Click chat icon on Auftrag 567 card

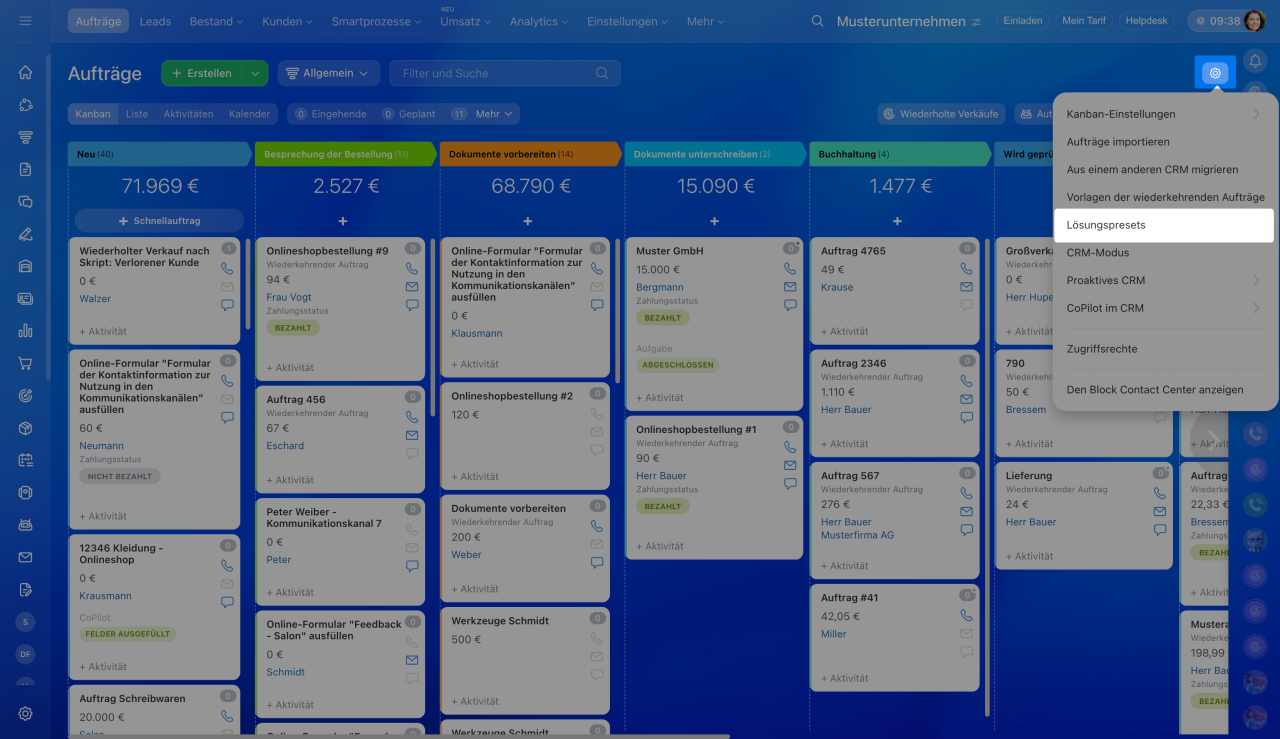coord(966,530)
